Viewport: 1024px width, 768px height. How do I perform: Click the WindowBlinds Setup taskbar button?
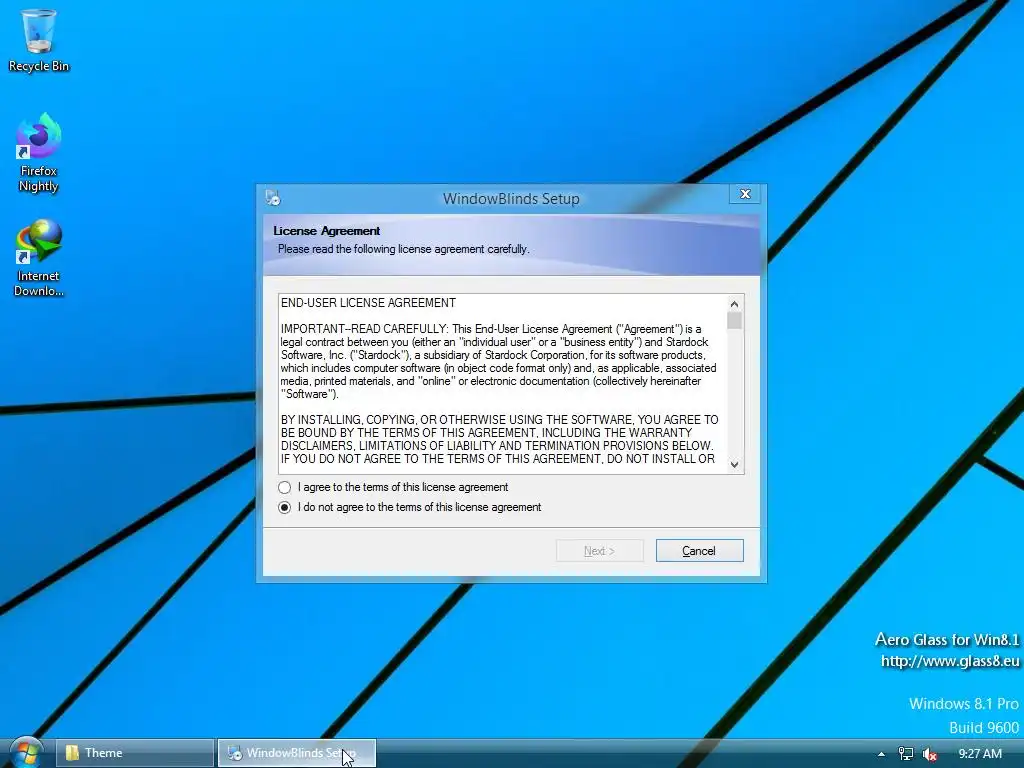point(296,753)
